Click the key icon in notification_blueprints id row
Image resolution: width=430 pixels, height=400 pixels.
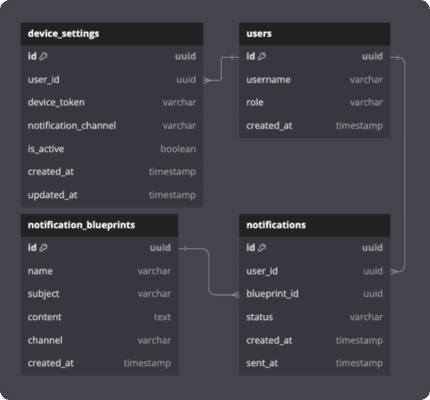(43, 248)
